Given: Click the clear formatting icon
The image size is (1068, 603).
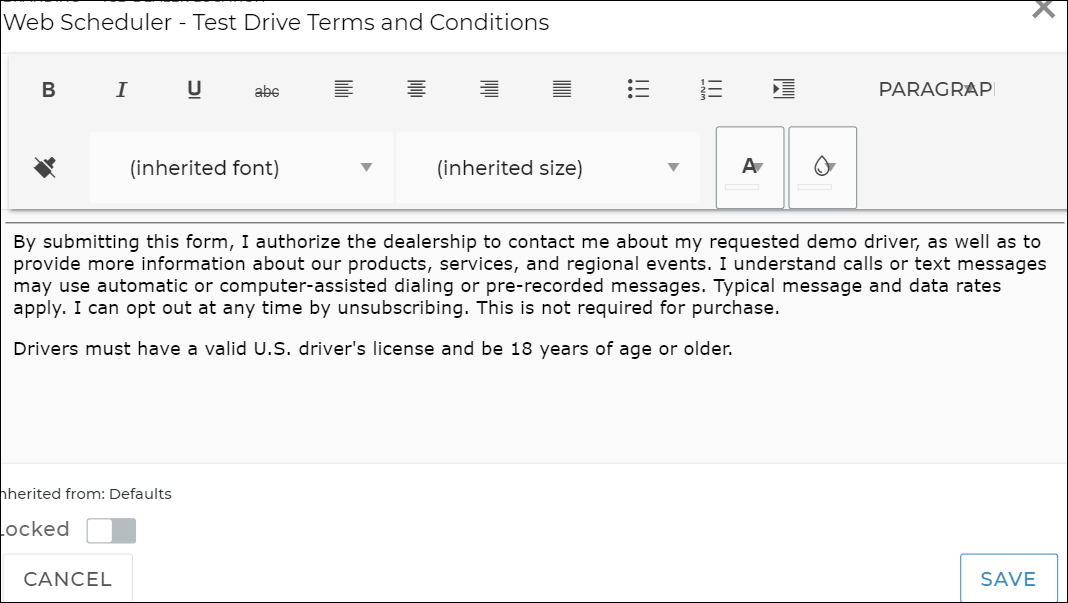Looking at the screenshot, I should tap(44, 167).
